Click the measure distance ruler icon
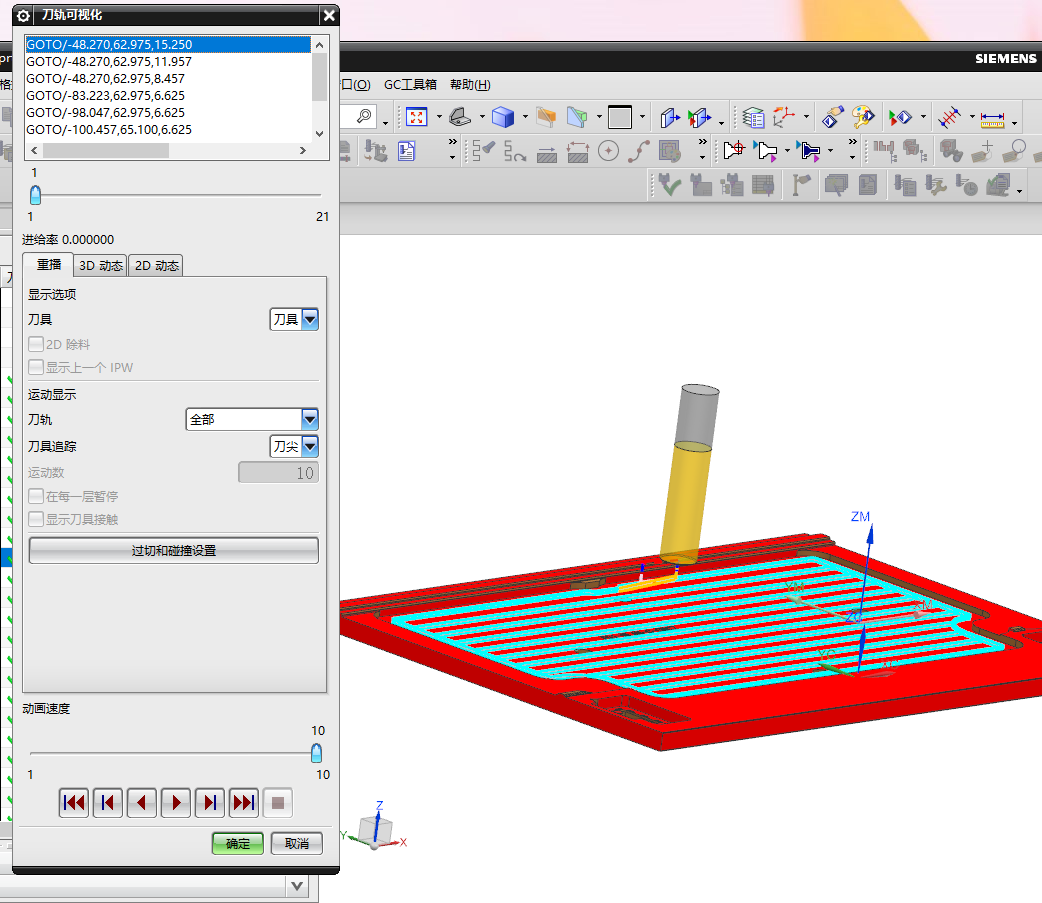The height and width of the screenshot is (903, 1042). coord(992,118)
